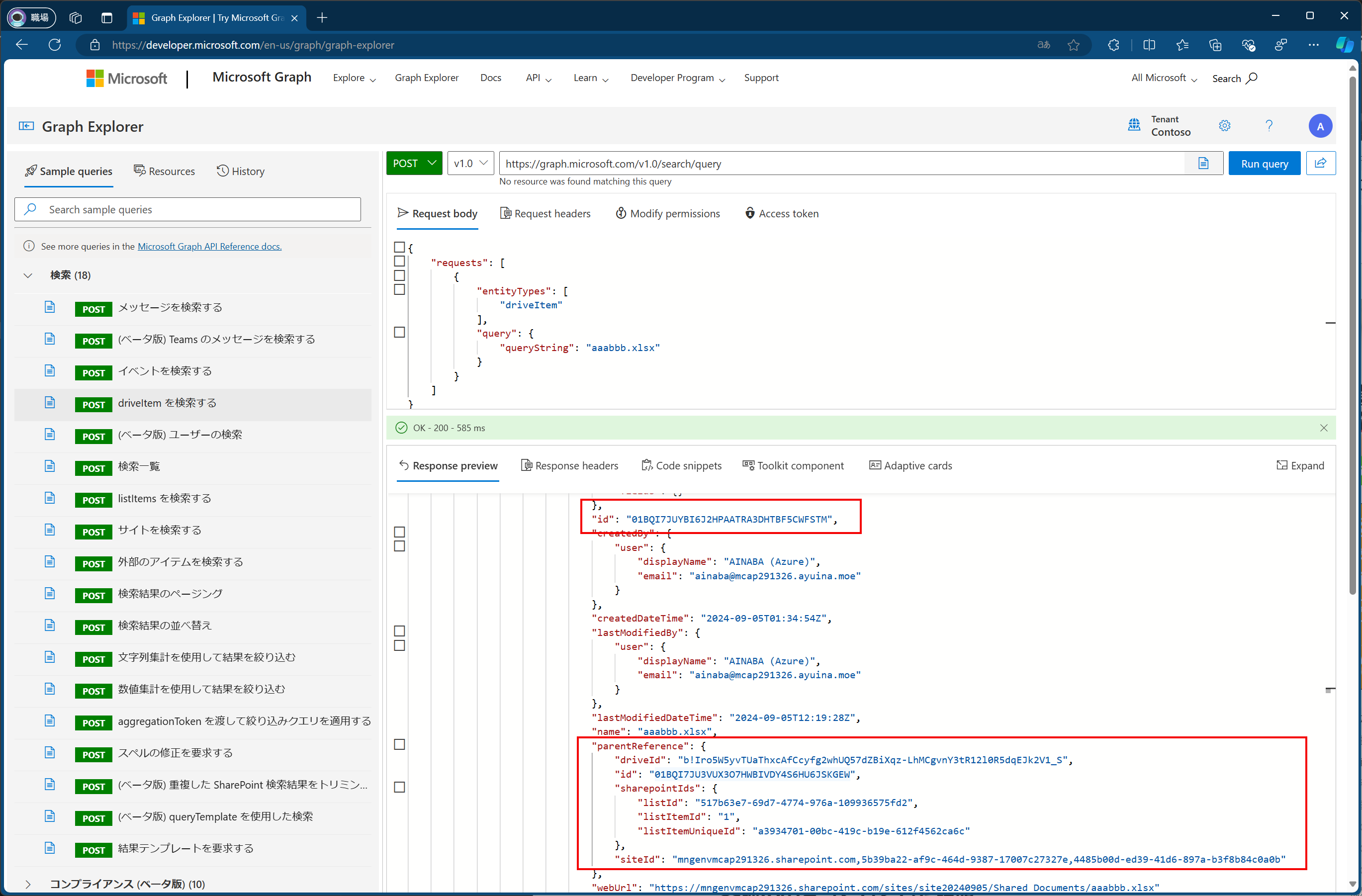
Task: Click the page vertical scrollbar
Action: pos(1353,335)
